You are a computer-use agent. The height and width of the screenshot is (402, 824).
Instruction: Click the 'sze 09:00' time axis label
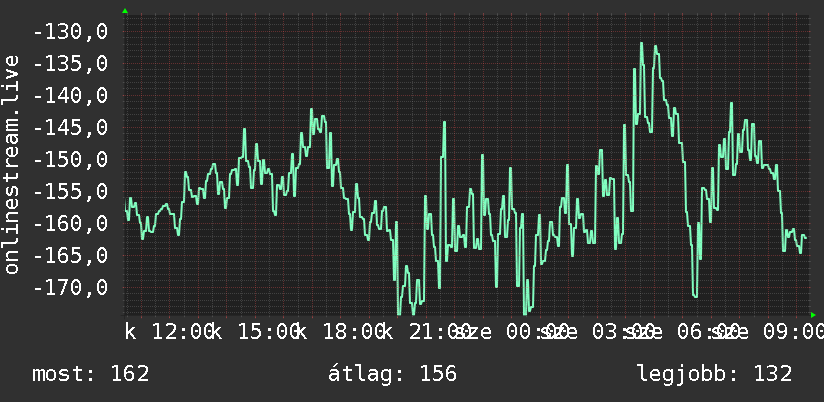pos(768,332)
